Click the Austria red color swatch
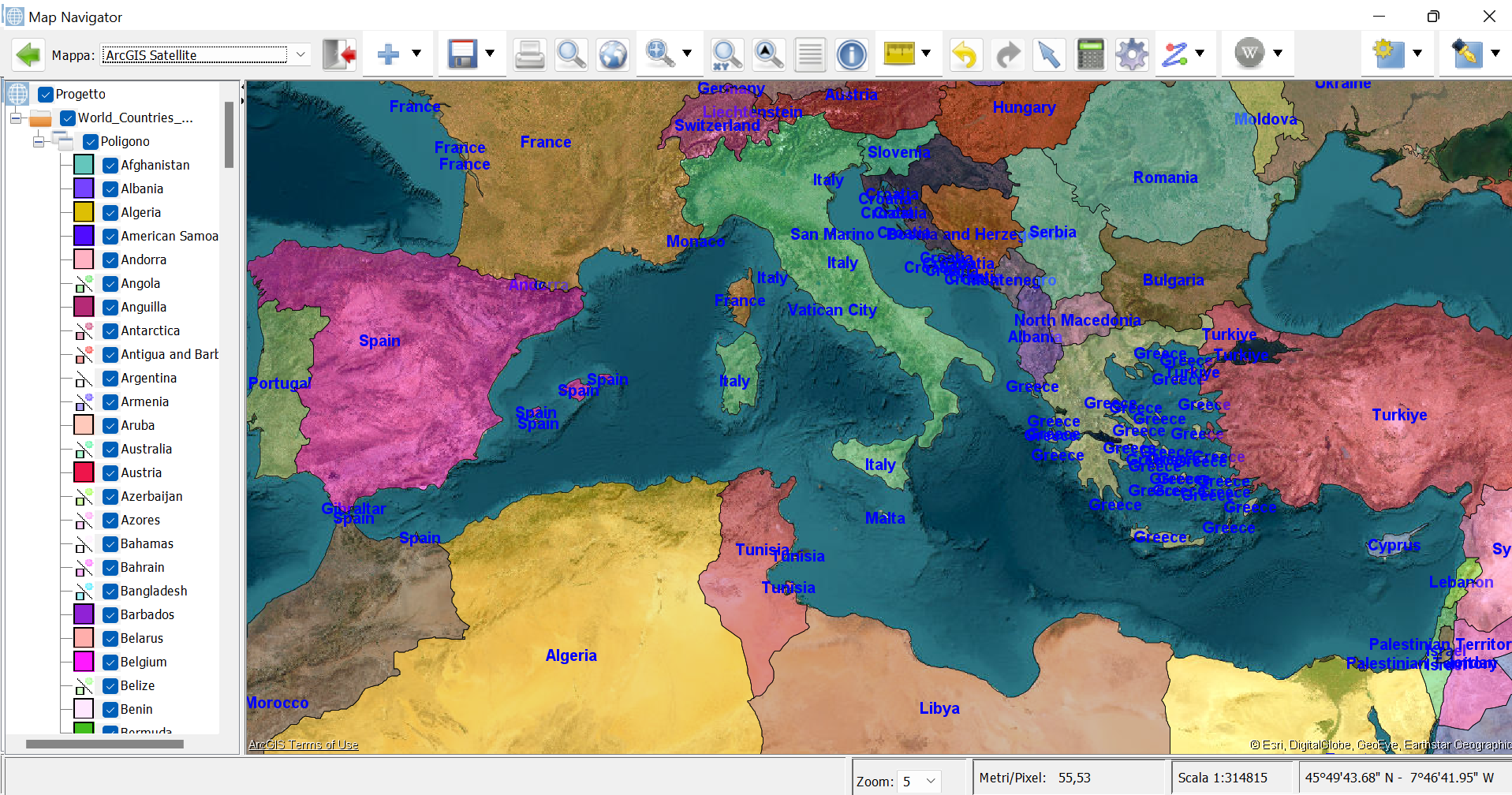1512x795 pixels. (x=84, y=472)
